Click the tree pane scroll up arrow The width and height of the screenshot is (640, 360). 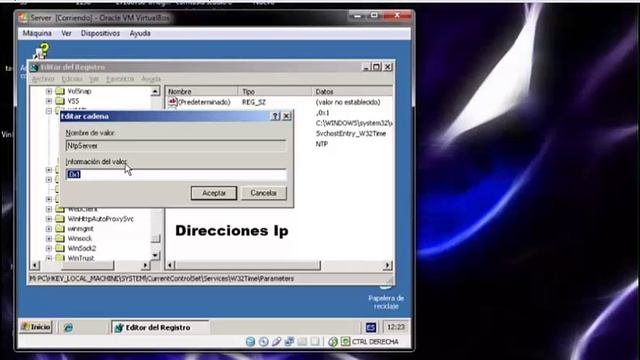[x=156, y=91]
